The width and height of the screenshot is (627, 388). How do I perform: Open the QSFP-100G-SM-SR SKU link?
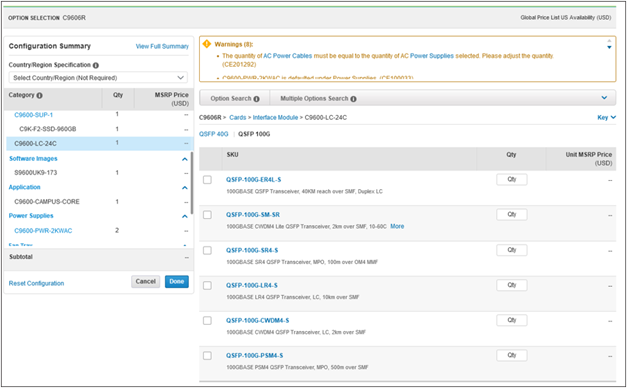tap(253, 215)
